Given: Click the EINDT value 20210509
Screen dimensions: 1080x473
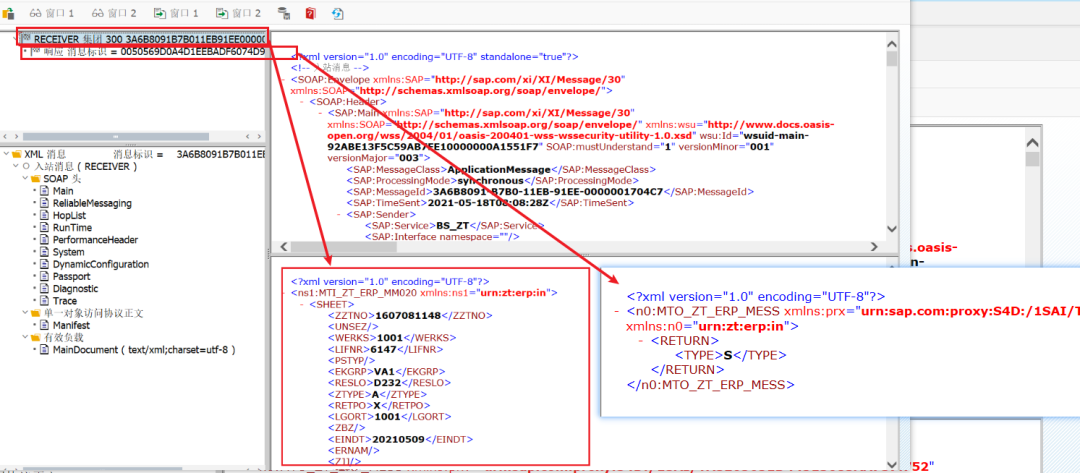Looking at the screenshot, I should click(399, 439).
